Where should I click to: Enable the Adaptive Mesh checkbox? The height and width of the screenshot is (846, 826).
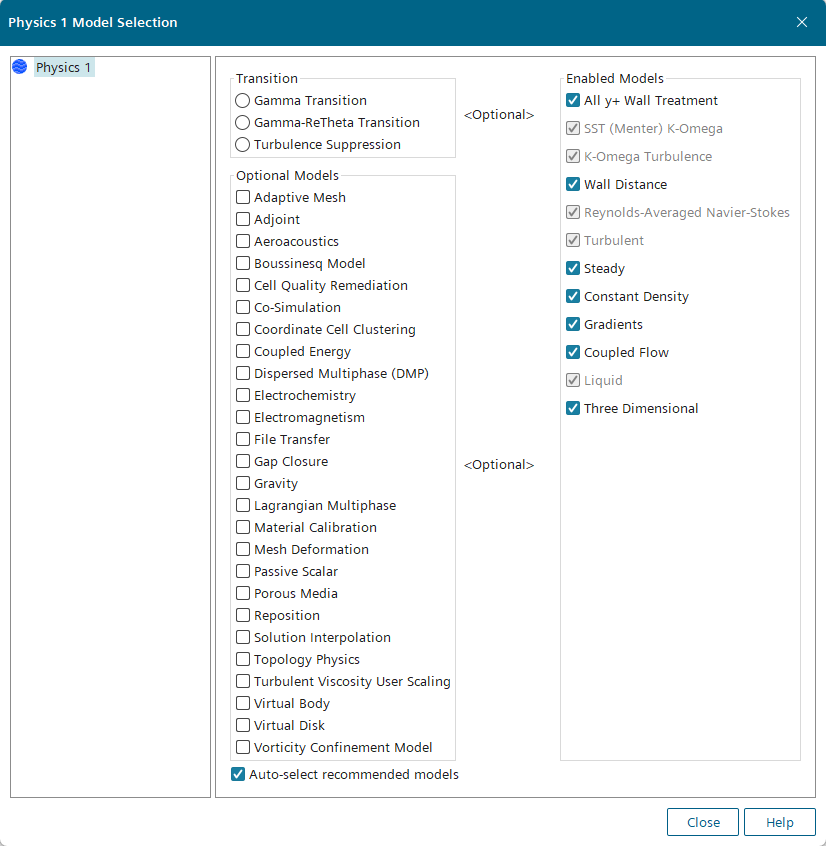click(243, 198)
